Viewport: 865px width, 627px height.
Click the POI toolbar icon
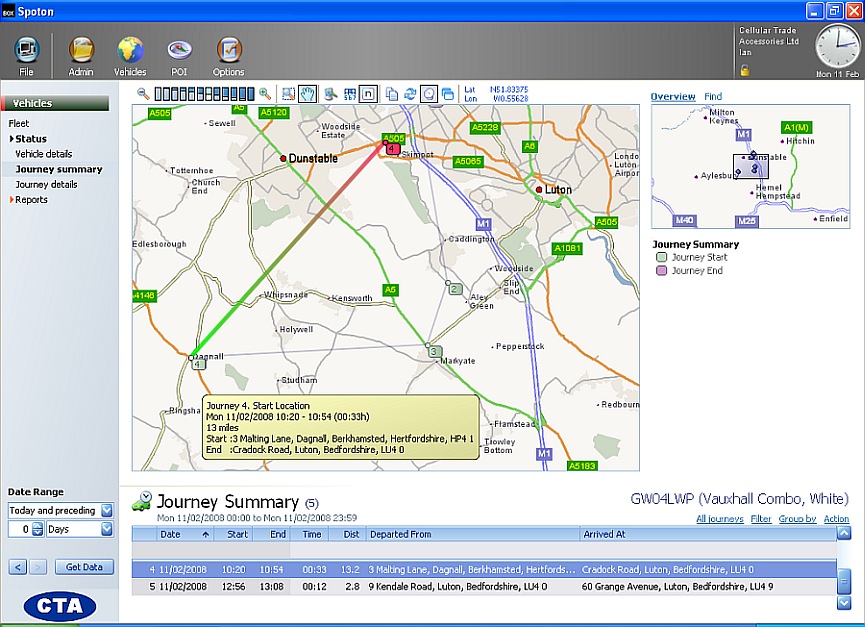click(x=180, y=52)
